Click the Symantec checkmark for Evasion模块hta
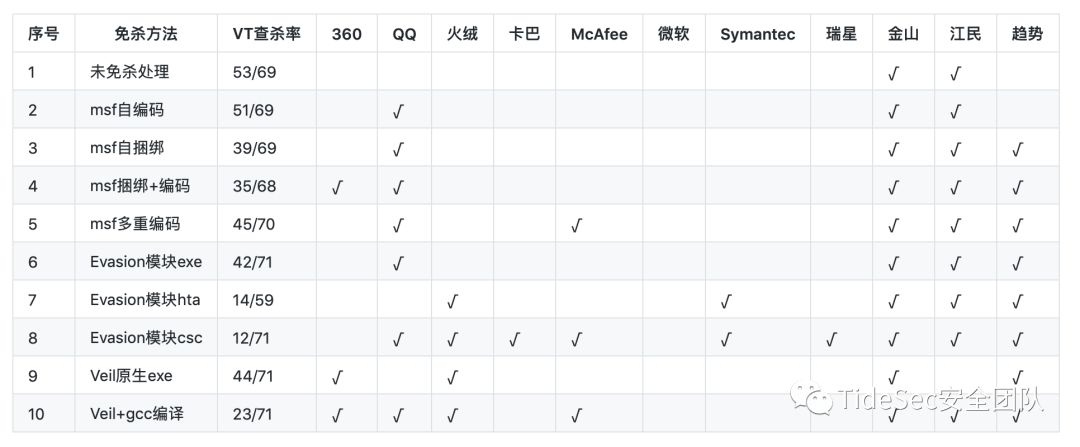1080x447 pixels. click(726, 300)
